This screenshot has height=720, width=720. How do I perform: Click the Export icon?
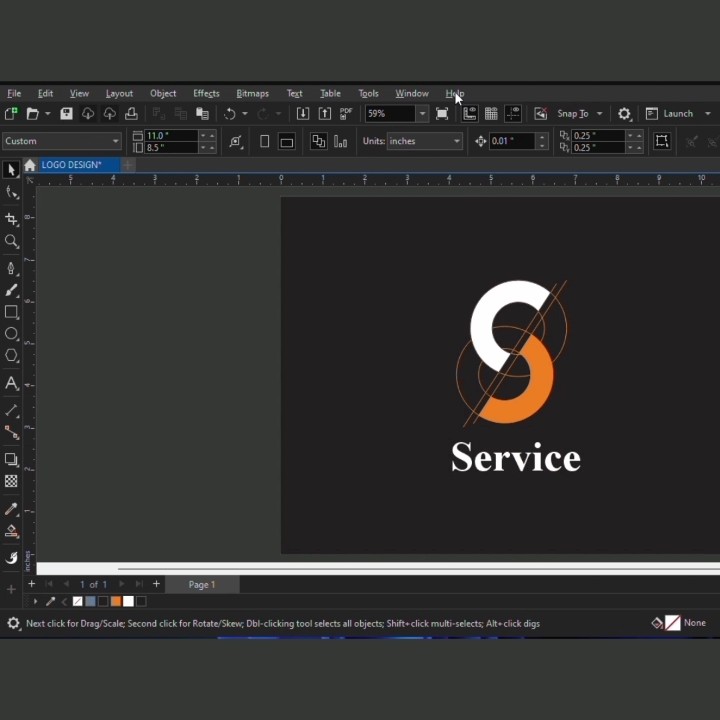(x=325, y=113)
